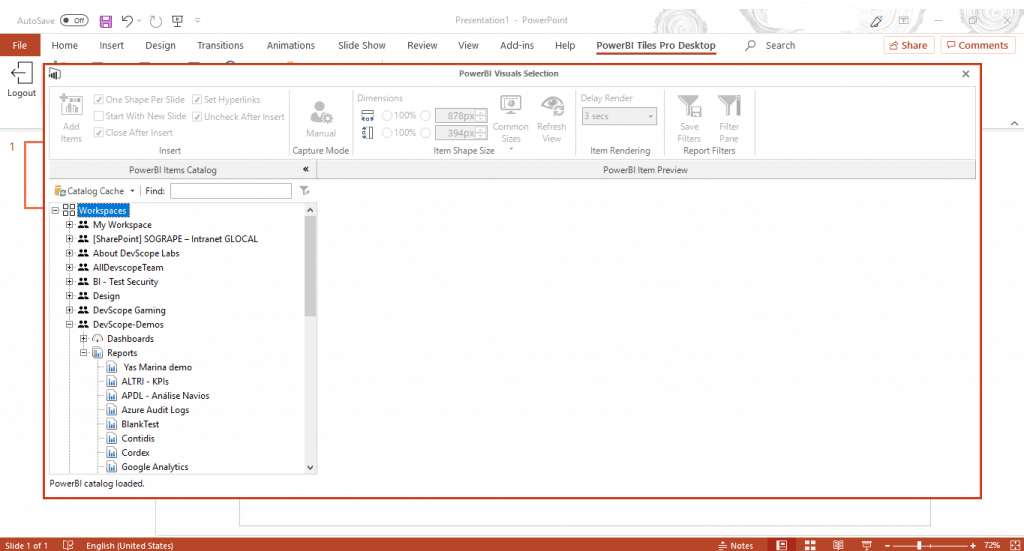Image resolution: width=1024 pixels, height=551 pixels.
Task: Open the Delay Render 3 secs dropdown
Action: tap(619, 116)
